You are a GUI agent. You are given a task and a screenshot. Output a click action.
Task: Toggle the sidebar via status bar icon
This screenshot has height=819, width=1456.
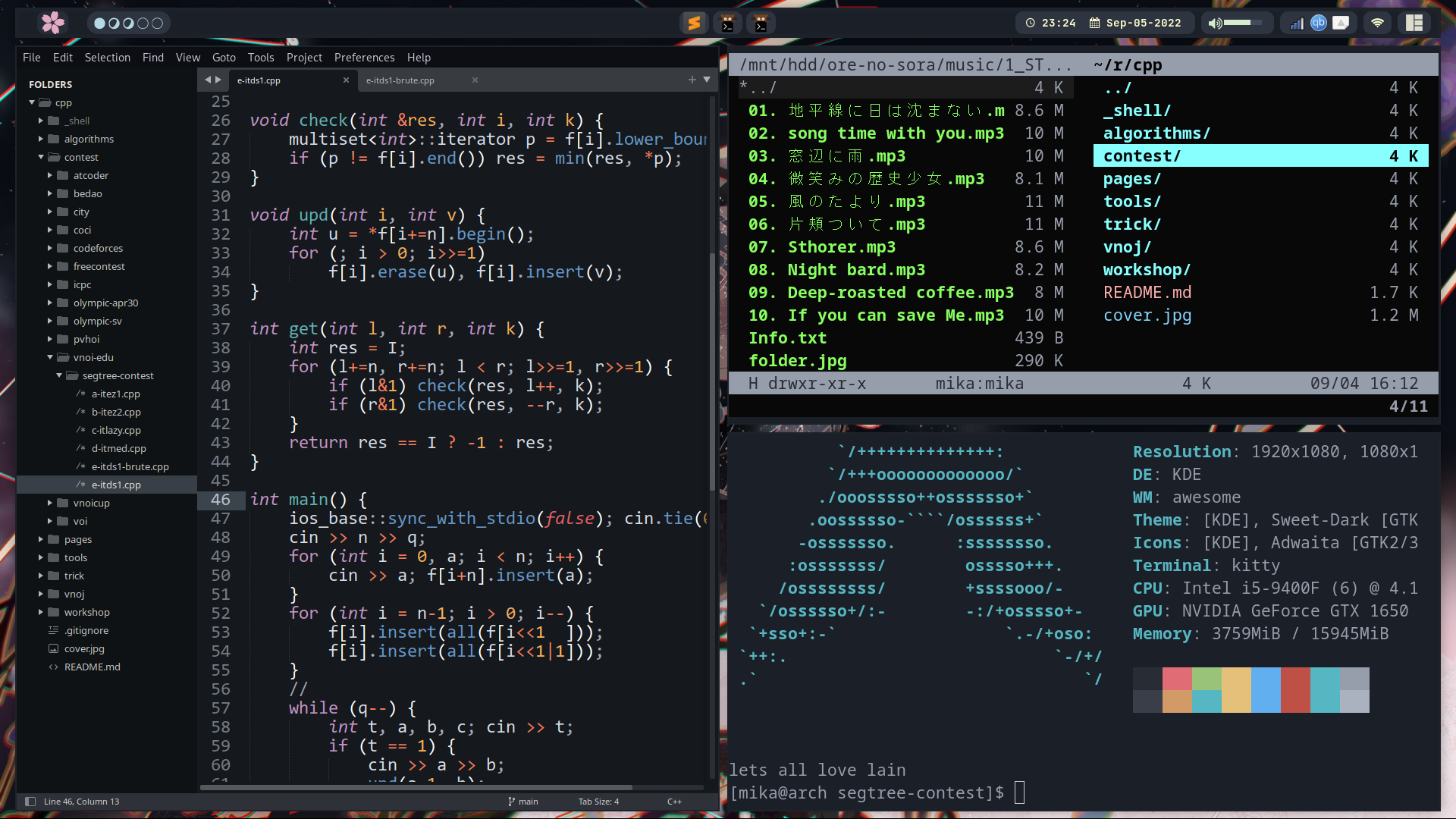30,802
